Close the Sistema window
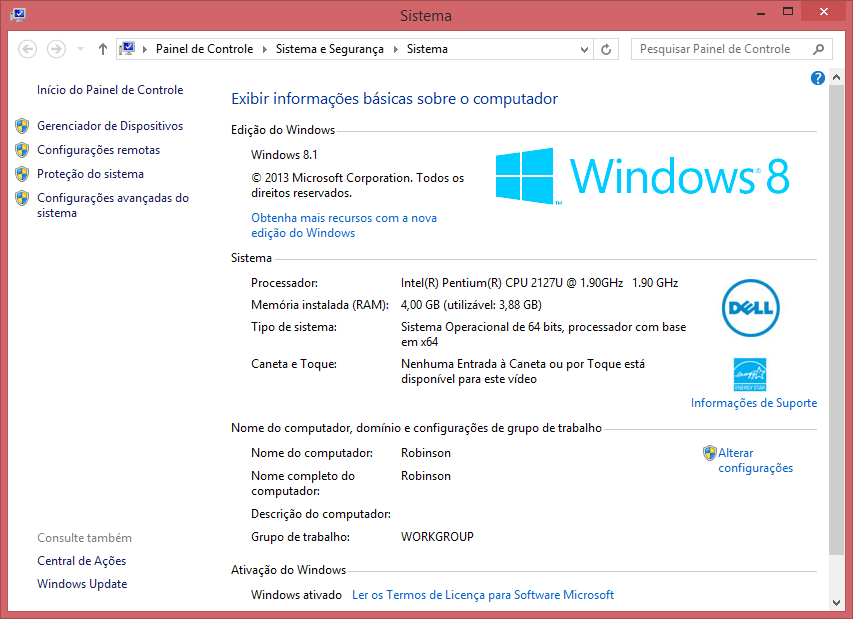This screenshot has width=853, height=619. click(x=824, y=12)
